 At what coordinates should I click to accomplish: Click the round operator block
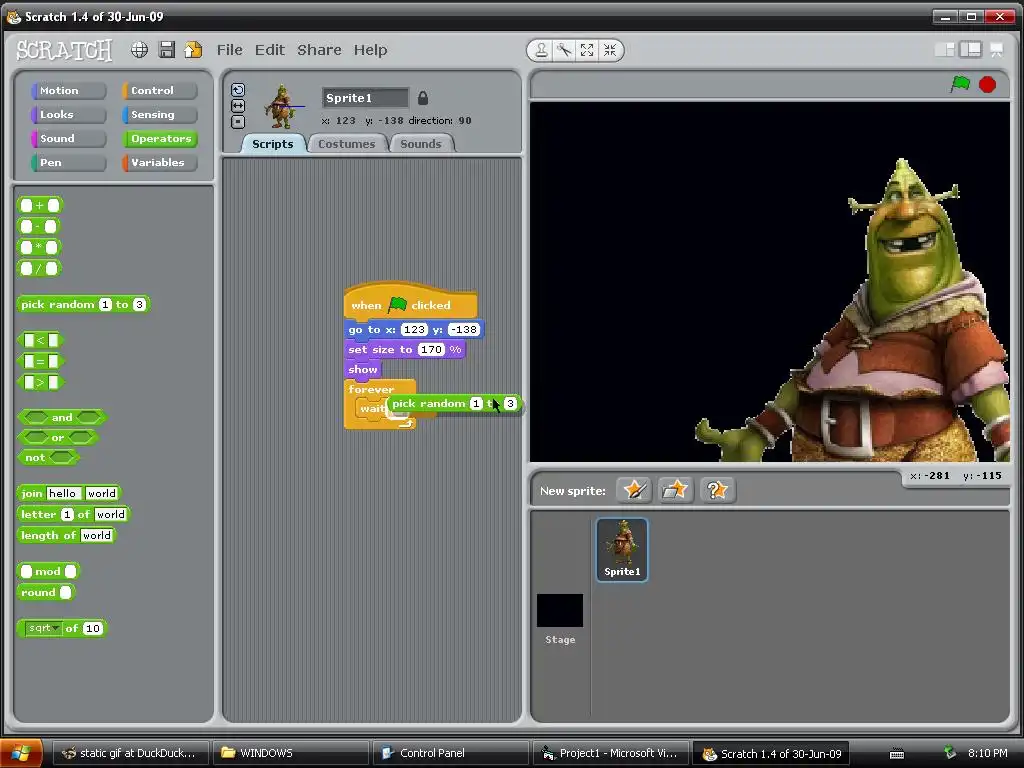(46, 592)
